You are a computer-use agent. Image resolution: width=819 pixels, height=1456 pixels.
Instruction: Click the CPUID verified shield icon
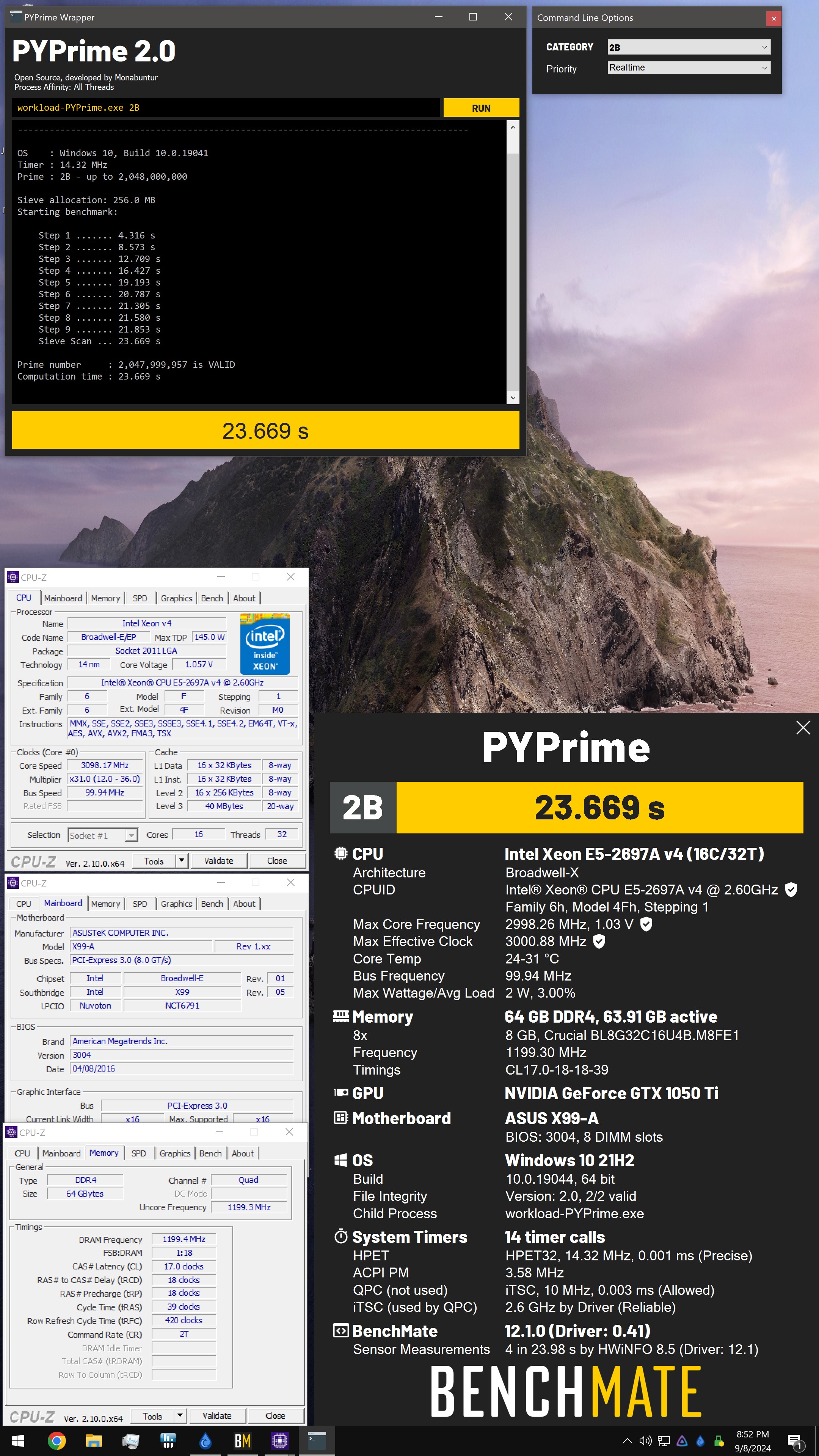[x=791, y=890]
